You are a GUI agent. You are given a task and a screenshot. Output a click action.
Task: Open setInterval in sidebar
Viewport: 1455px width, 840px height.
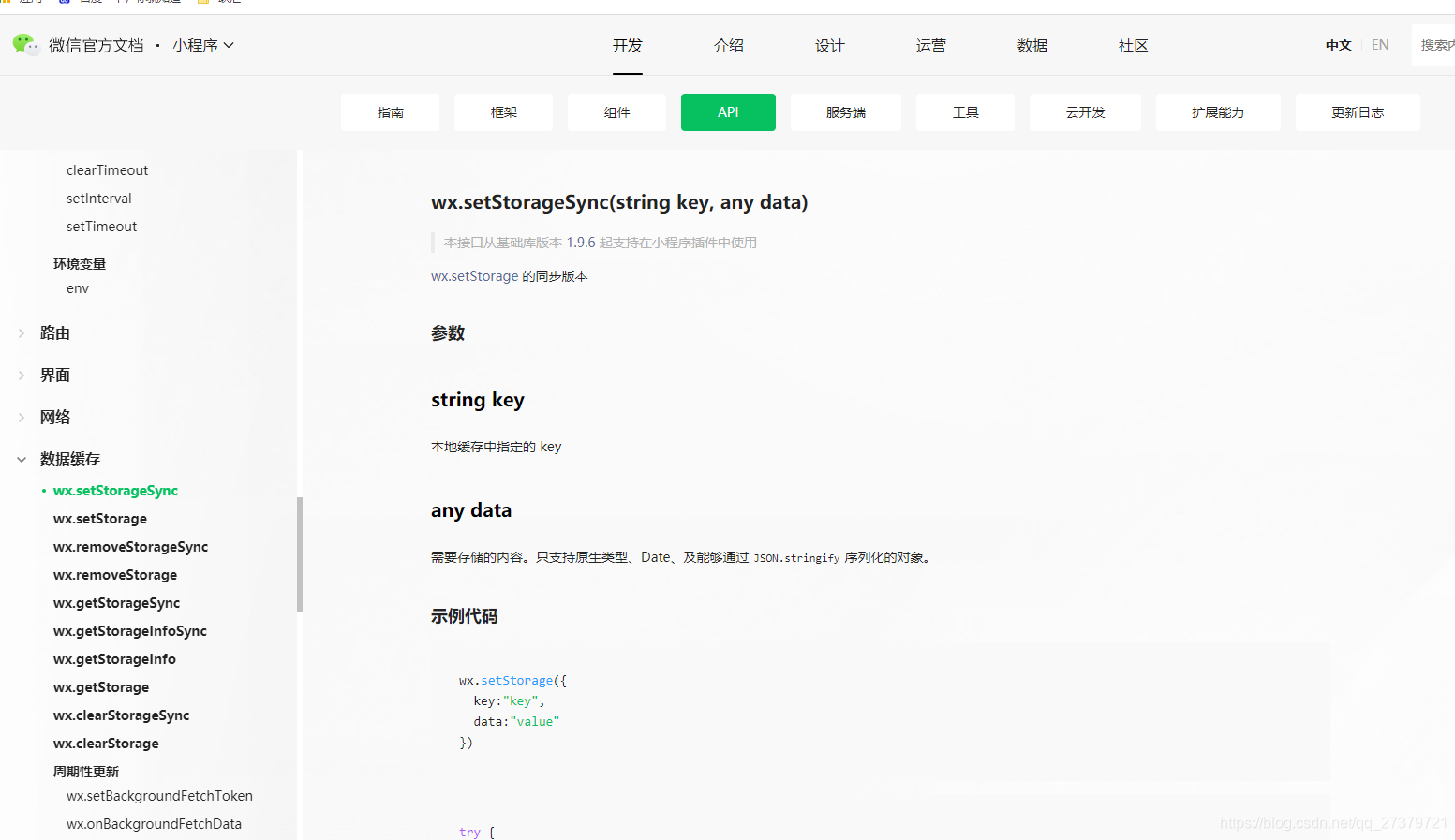click(x=99, y=199)
